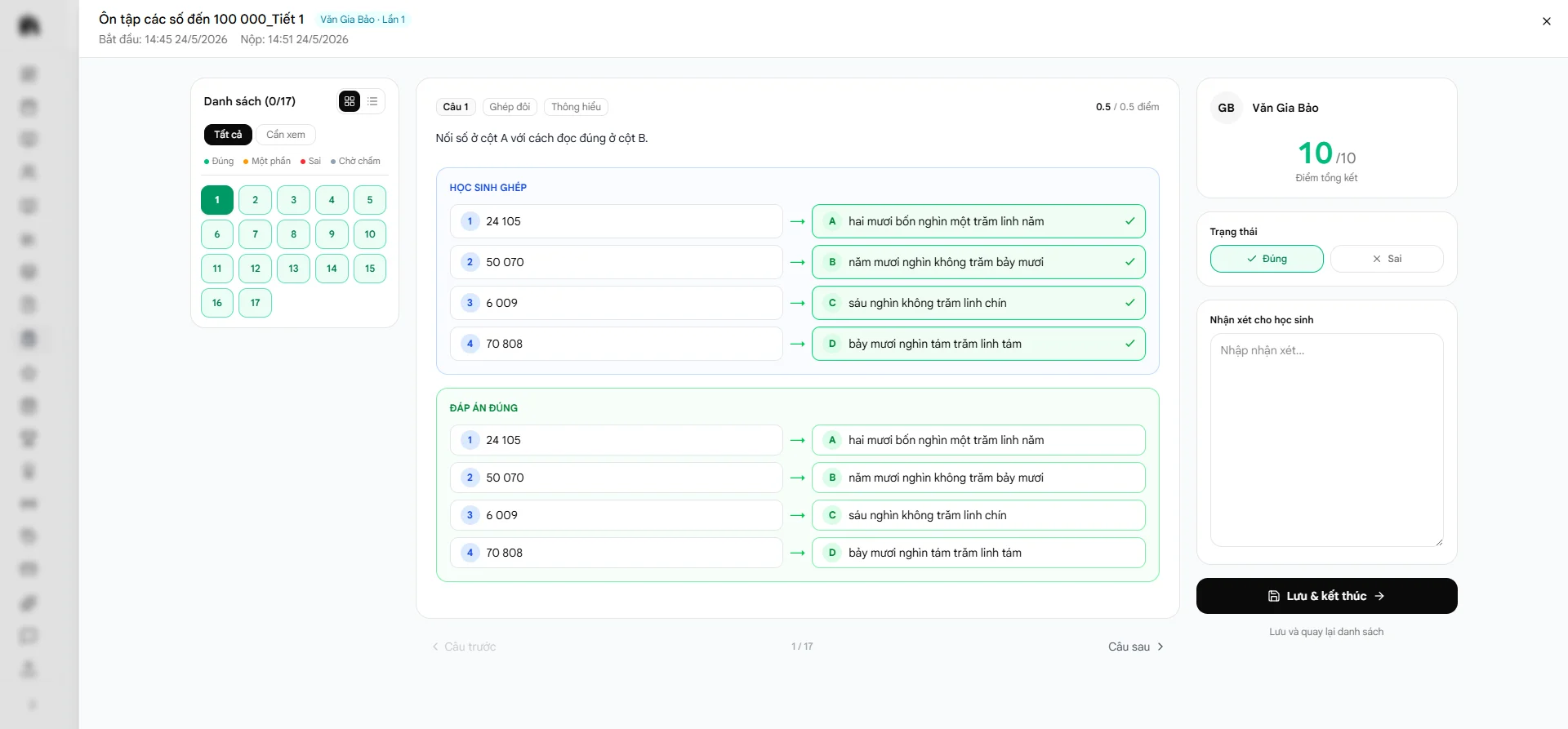Open question 11 in the list

pyautogui.click(x=217, y=269)
